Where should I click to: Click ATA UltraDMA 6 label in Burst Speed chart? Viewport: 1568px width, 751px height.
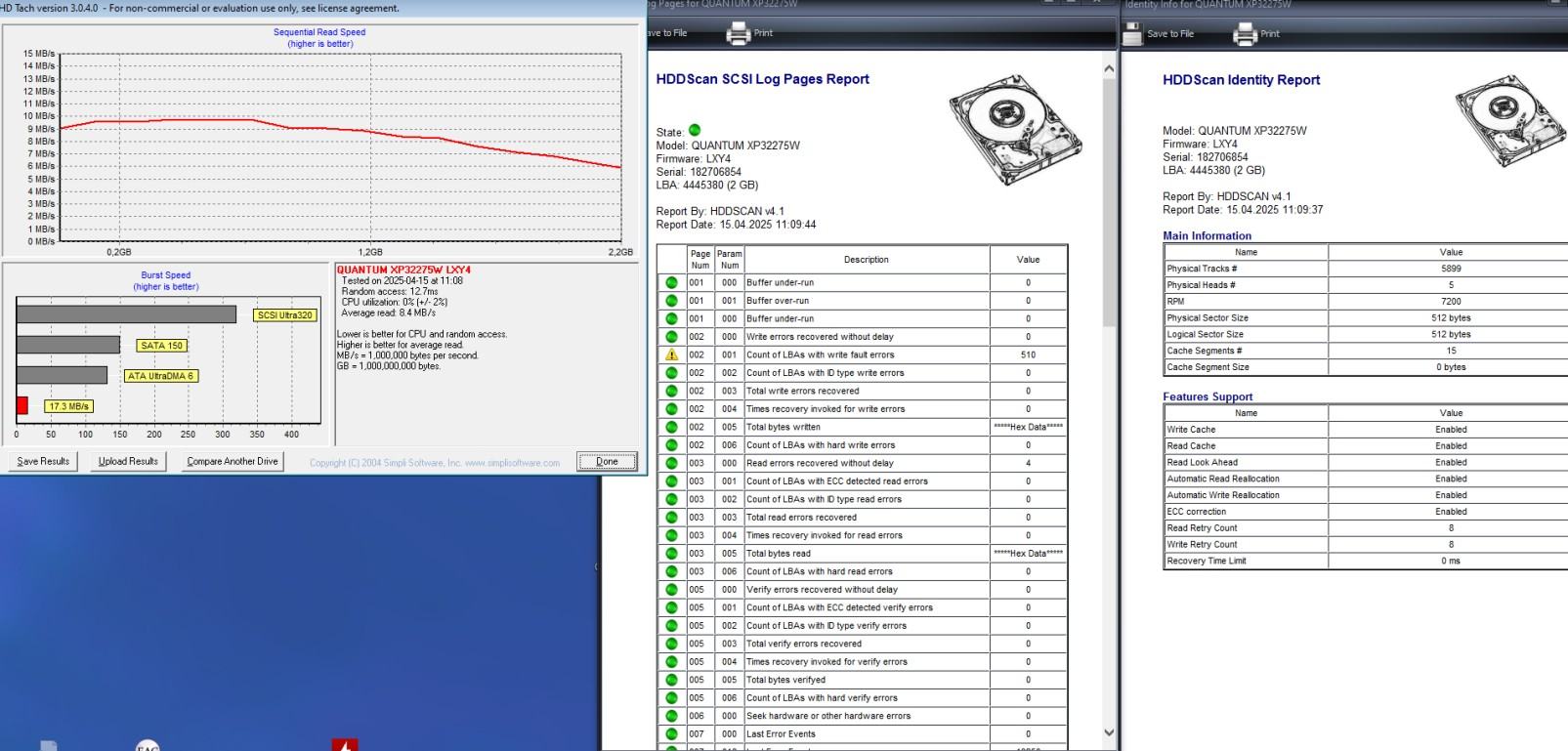[x=161, y=376]
